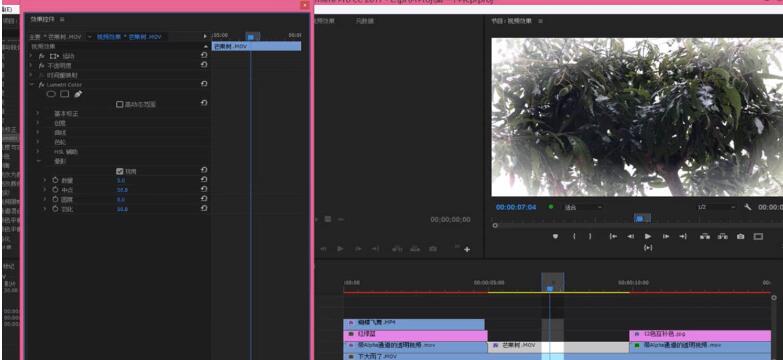Toggle the fx switch for Motion 运动
The height and width of the screenshot is (360, 783).
[x=42, y=56]
